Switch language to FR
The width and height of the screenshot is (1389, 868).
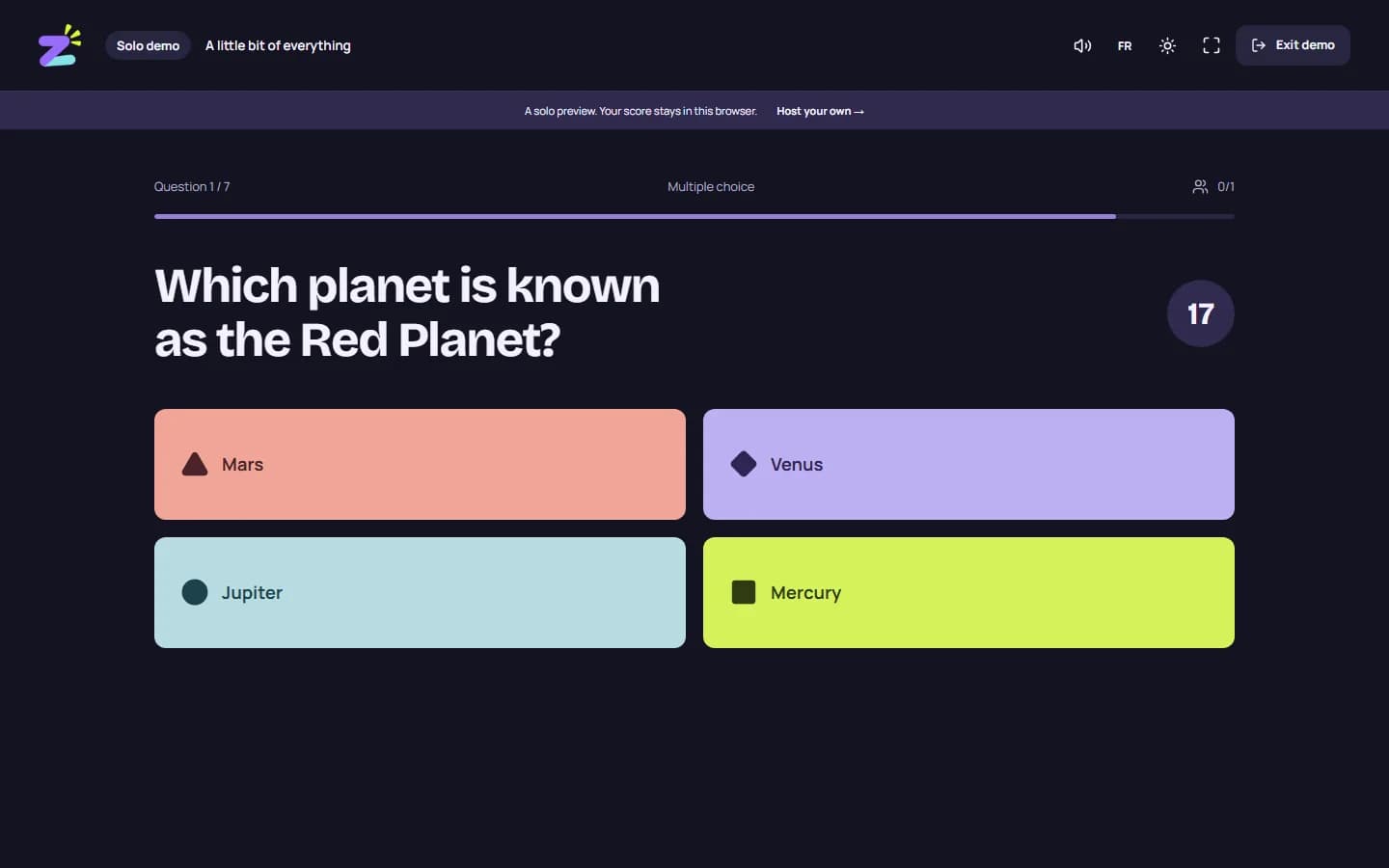point(1125,45)
